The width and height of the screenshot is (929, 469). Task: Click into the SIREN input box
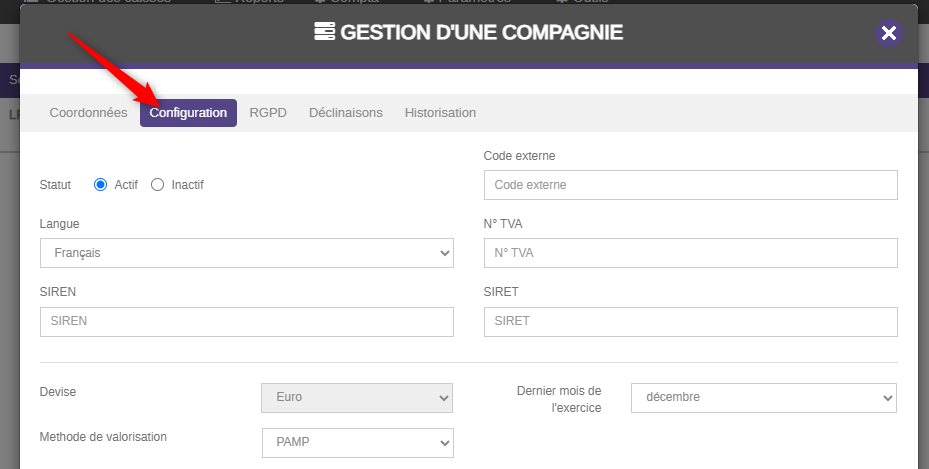[246, 322]
